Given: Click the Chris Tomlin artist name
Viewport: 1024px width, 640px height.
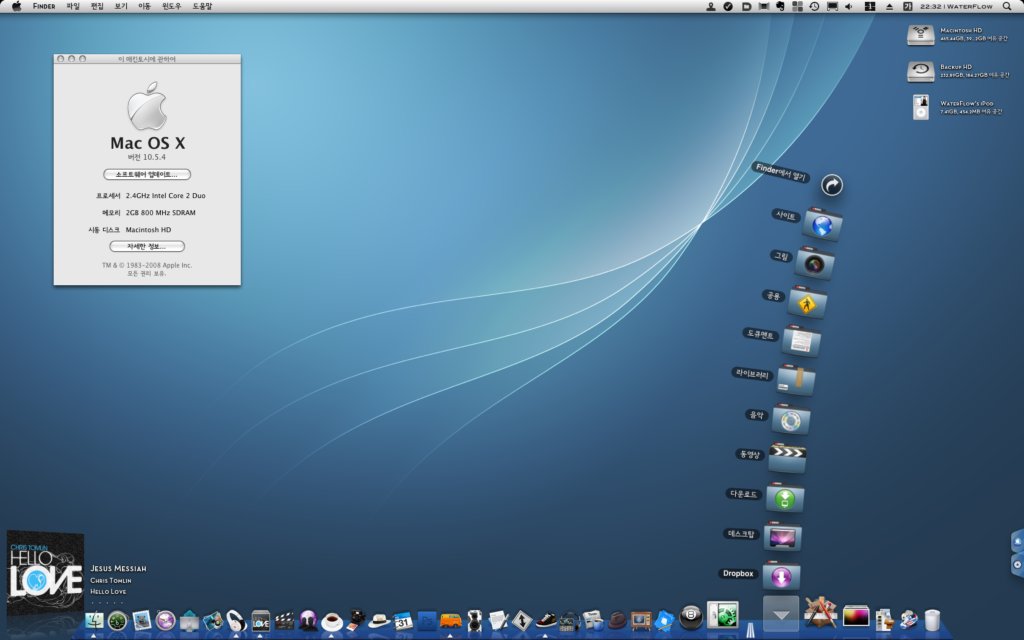Looking at the screenshot, I should coord(111,581).
